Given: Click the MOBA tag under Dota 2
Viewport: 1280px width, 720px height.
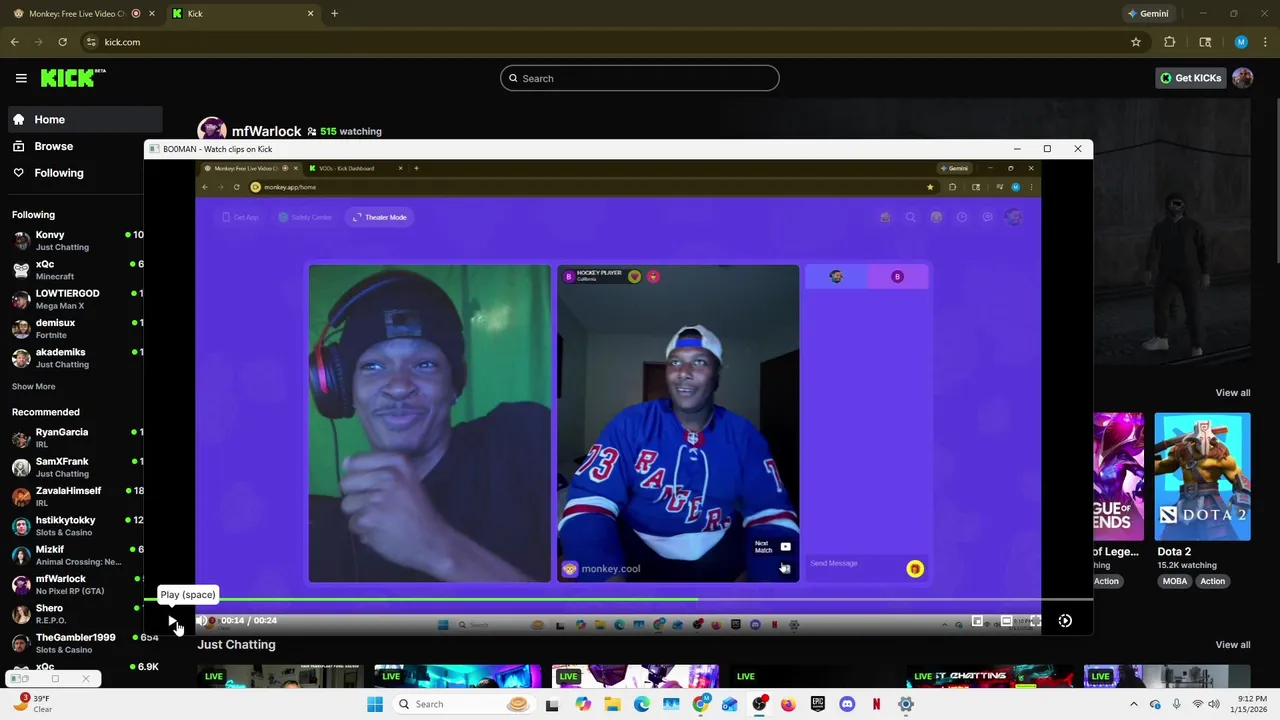Looking at the screenshot, I should pos(1174,581).
